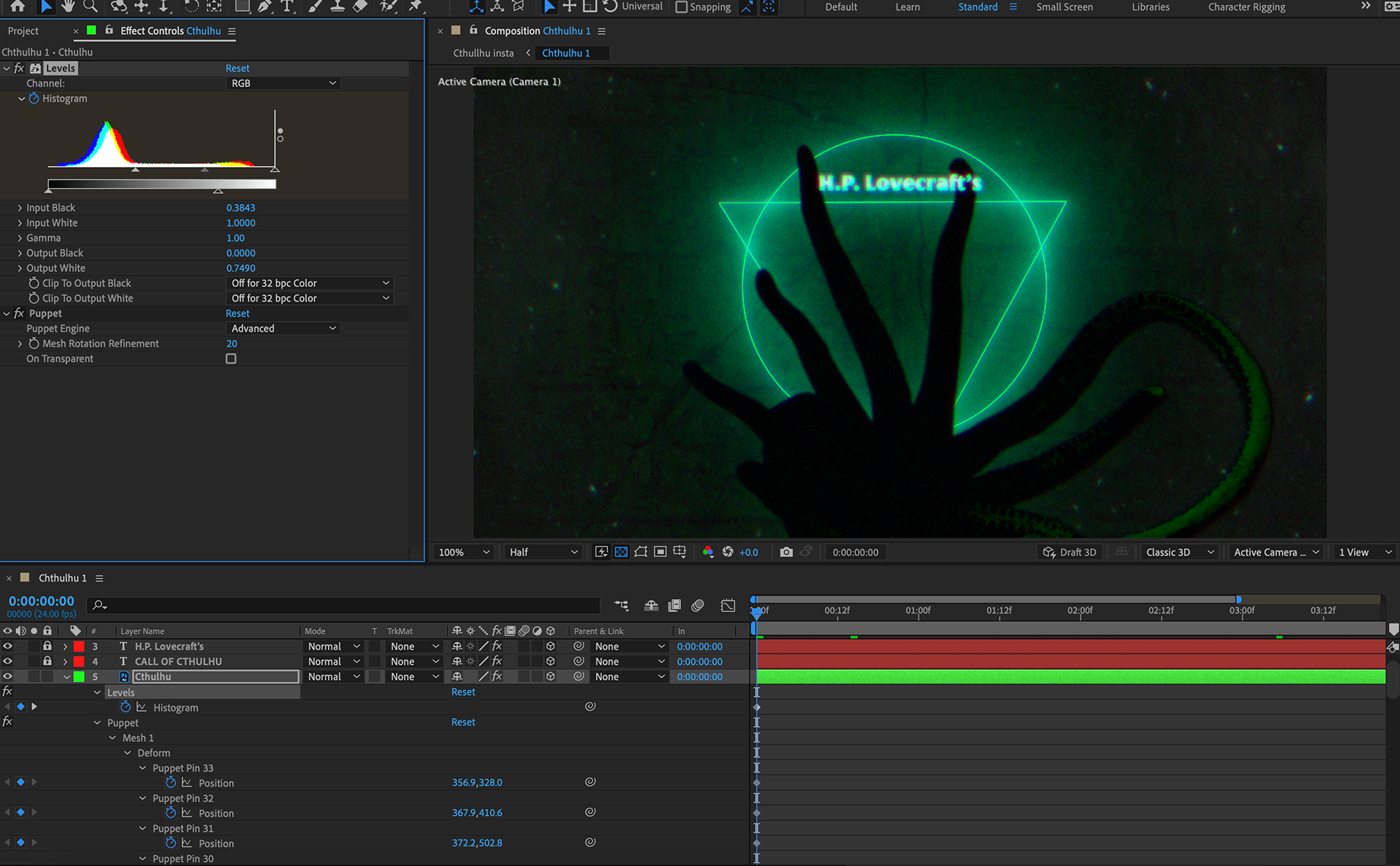Image resolution: width=1400 pixels, height=866 pixels.
Task: Hide shy layers in the timeline
Action: click(651, 605)
